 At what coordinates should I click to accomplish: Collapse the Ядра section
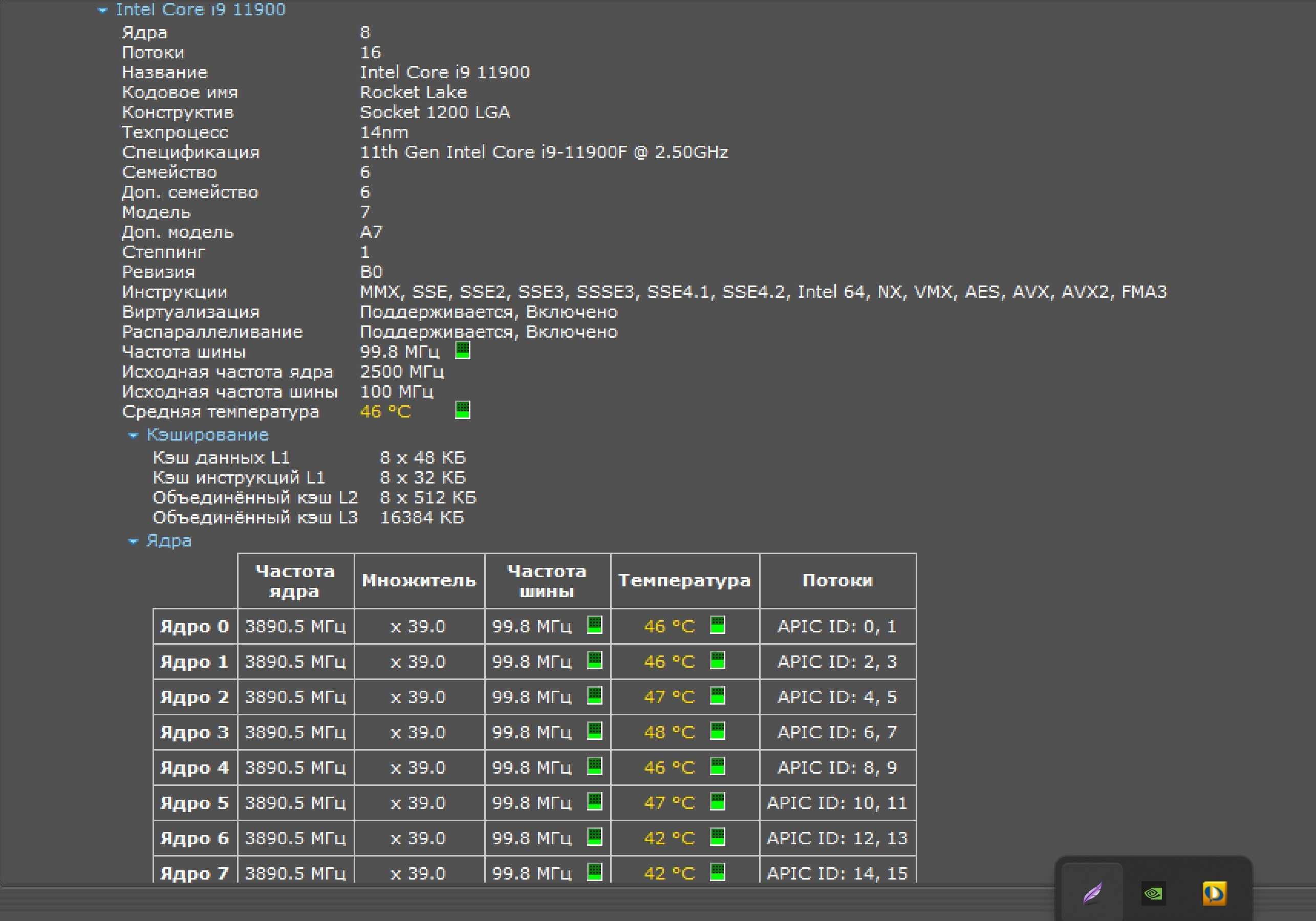pyautogui.click(x=133, y=541)
